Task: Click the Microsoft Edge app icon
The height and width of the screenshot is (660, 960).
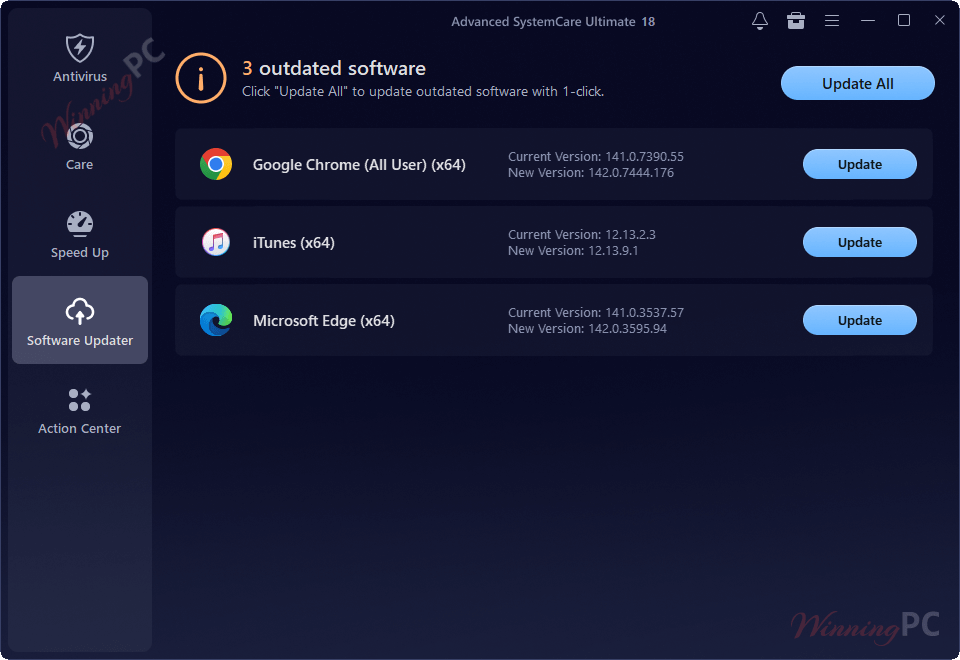Action: 216,320
